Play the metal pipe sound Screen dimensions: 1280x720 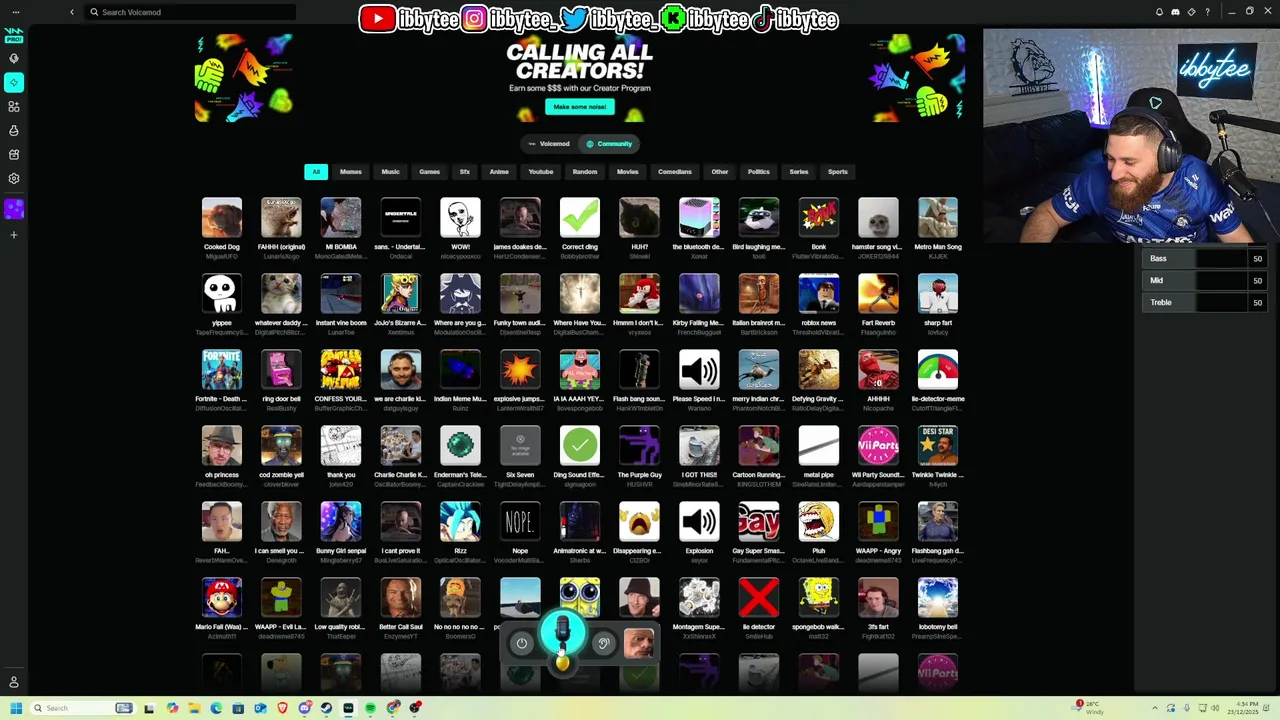coord(819,446)
